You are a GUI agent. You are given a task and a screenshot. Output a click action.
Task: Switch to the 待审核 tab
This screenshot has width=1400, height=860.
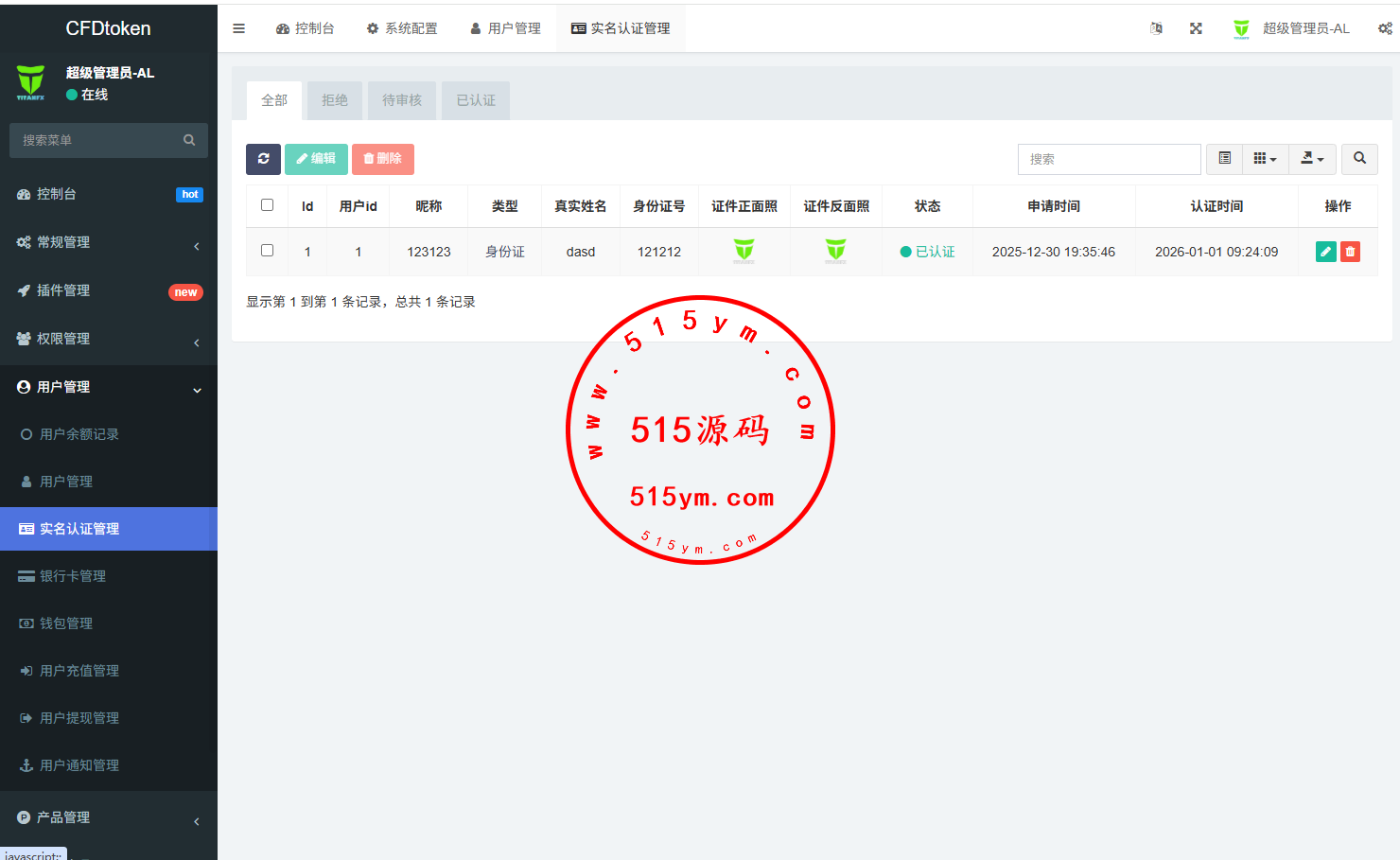(x=402, y=100)
